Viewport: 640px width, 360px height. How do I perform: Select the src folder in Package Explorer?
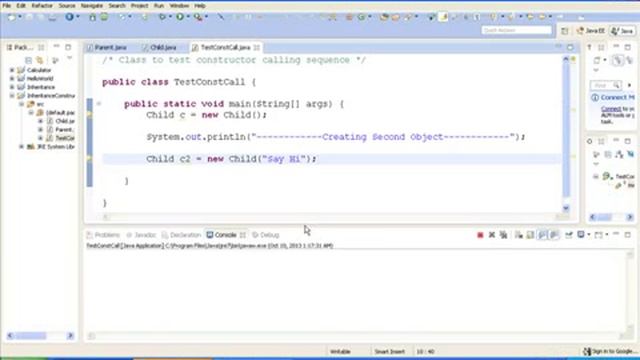[36, 104]
